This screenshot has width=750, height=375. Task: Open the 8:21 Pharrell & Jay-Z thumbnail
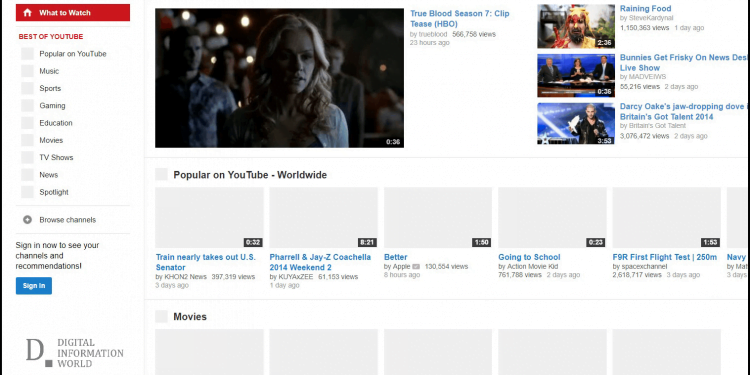coord(323,218)
